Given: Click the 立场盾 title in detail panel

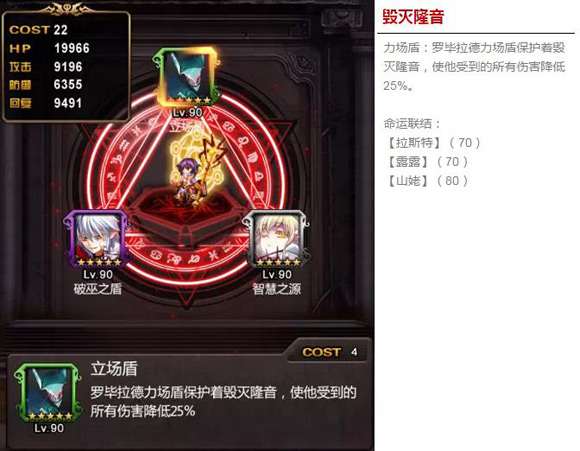Looking at the screenshot, I should click(x=114, y=368).
